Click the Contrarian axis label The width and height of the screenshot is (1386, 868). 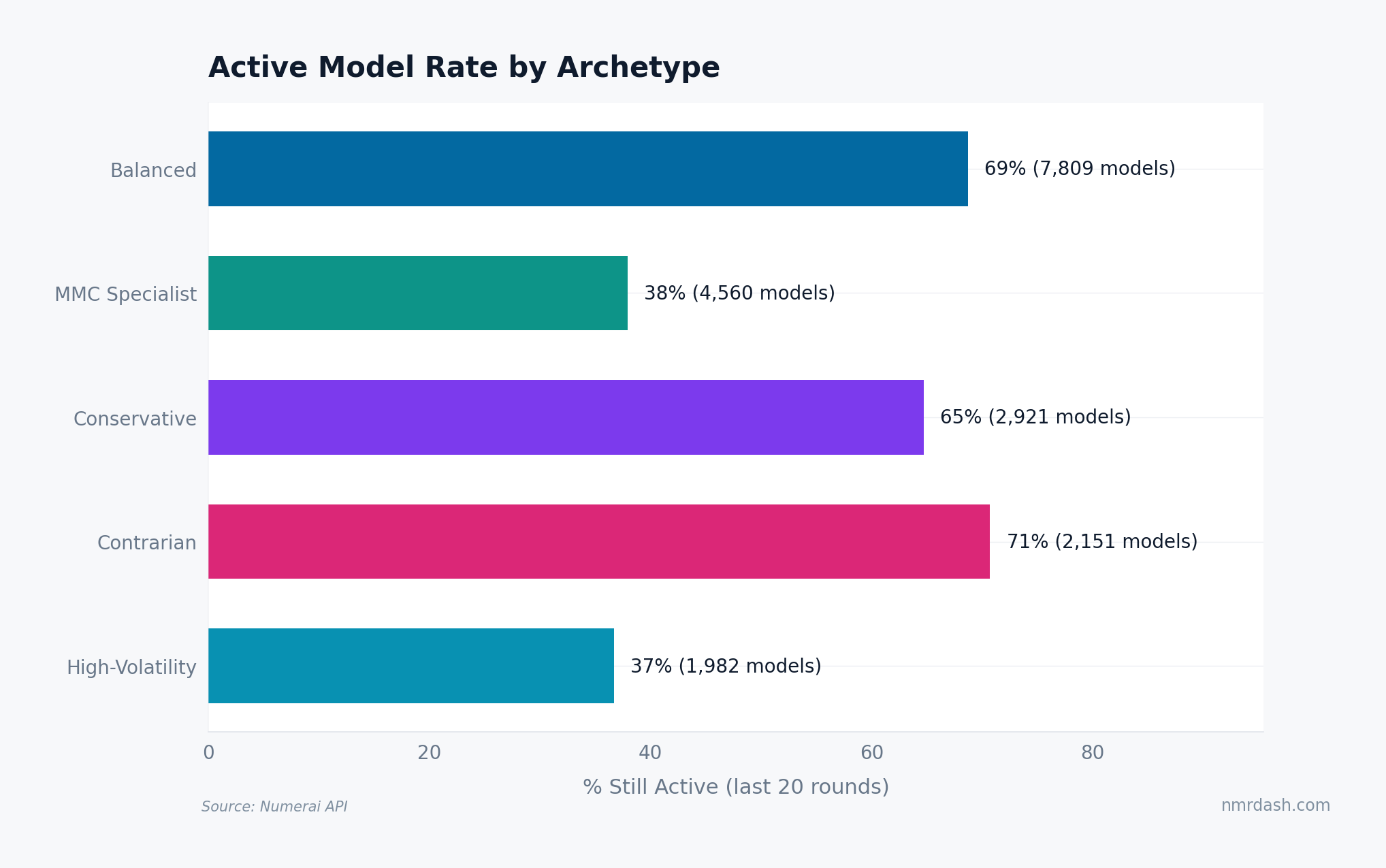[x=146, y=543]
